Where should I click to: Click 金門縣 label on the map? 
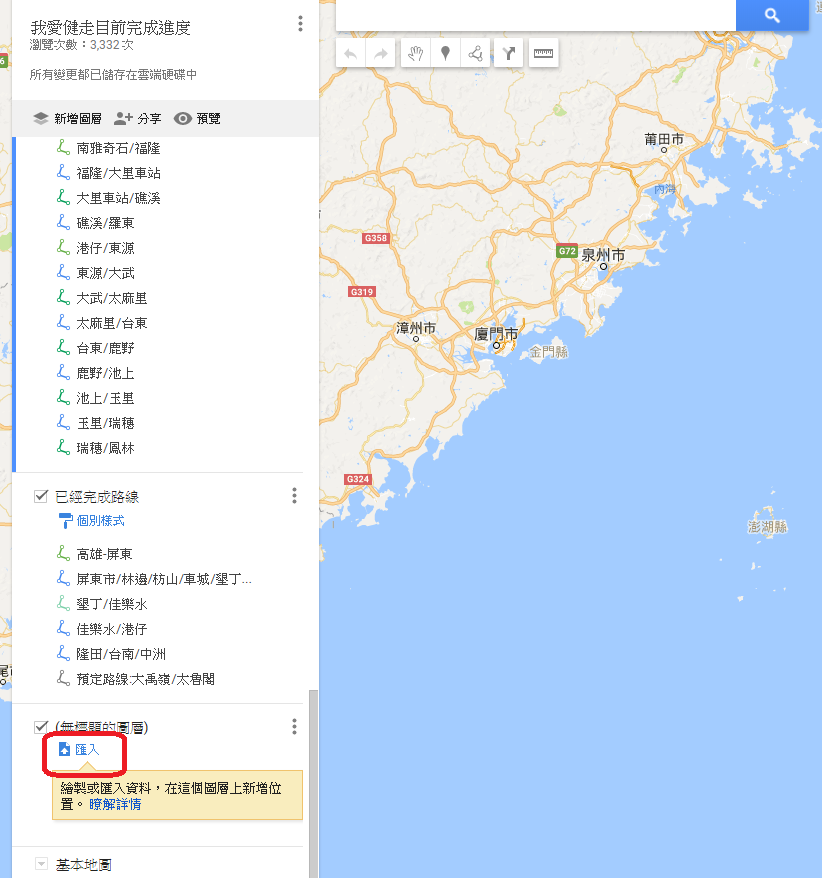click(x=549, y=352)
